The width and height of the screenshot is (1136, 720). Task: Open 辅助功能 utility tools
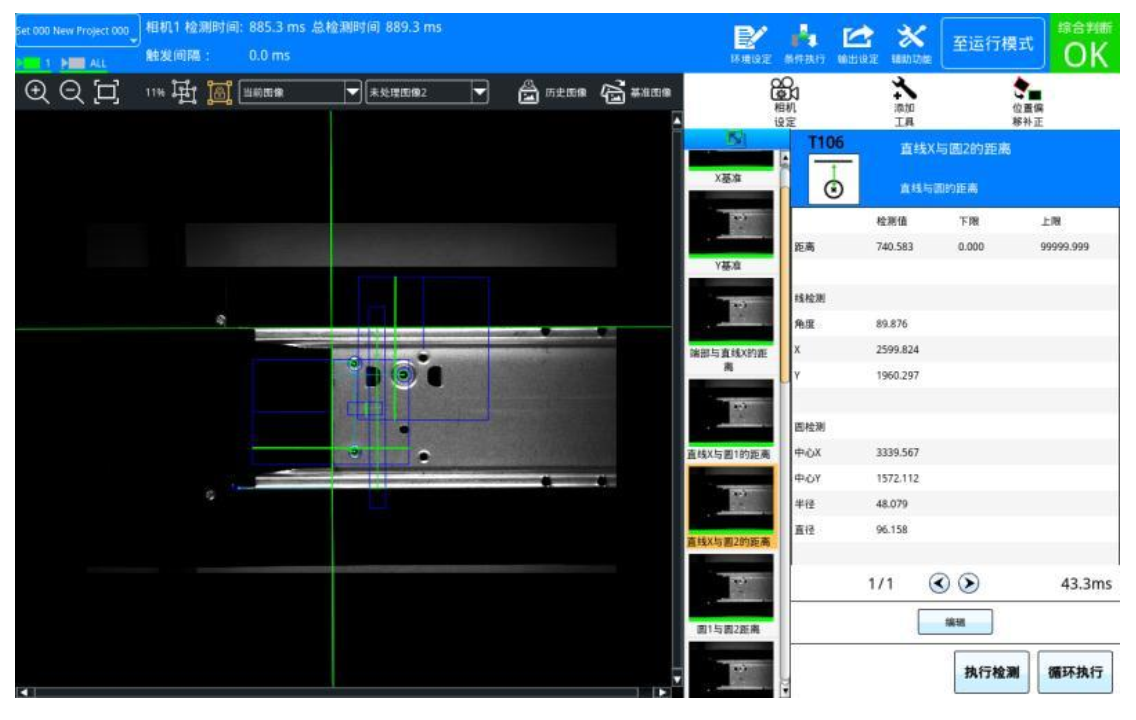tap(911, 44)
